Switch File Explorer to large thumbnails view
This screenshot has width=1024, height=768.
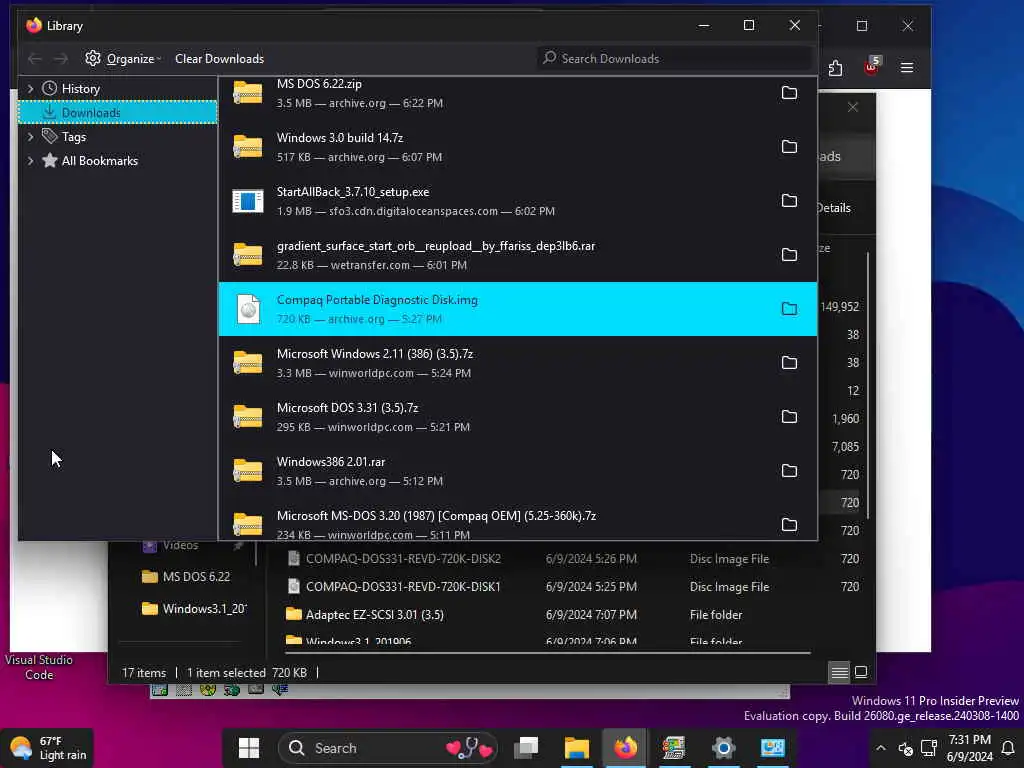point(861,672)
